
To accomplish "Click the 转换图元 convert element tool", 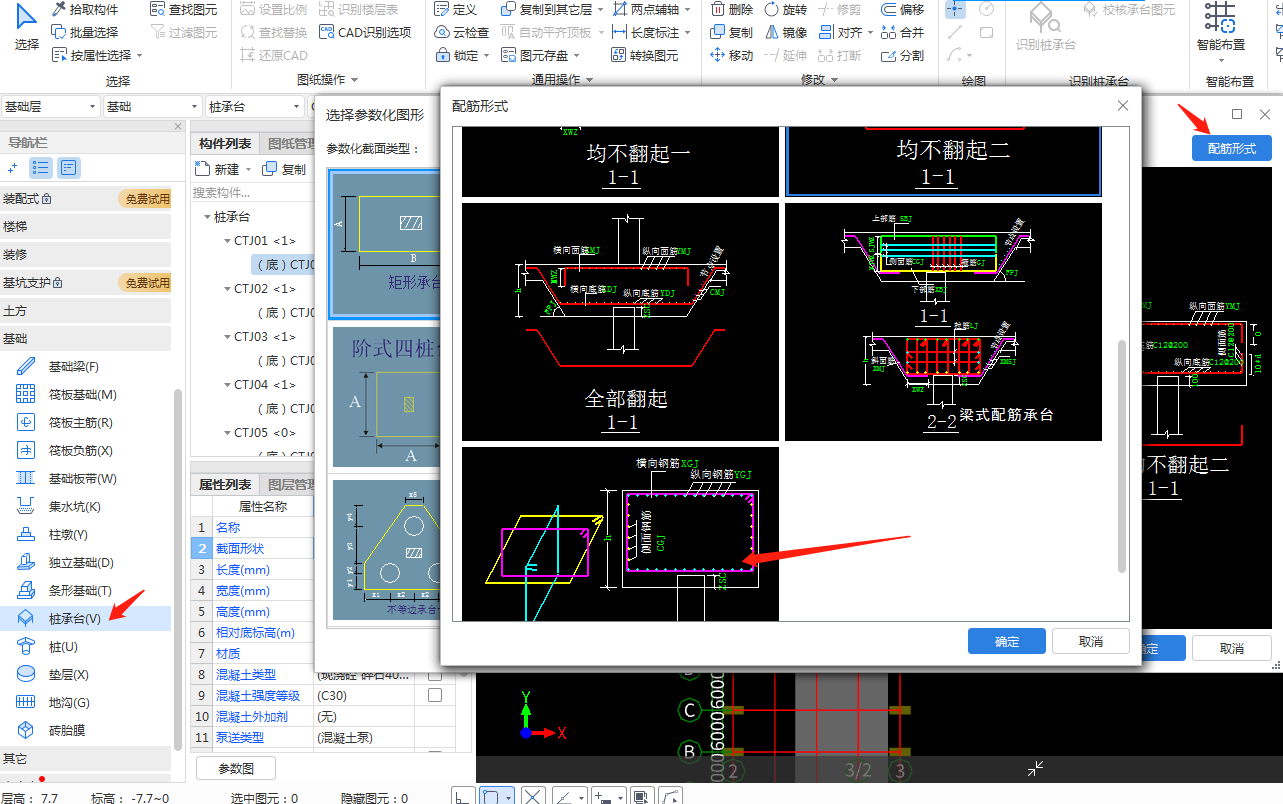I will (x=644, y=56).
